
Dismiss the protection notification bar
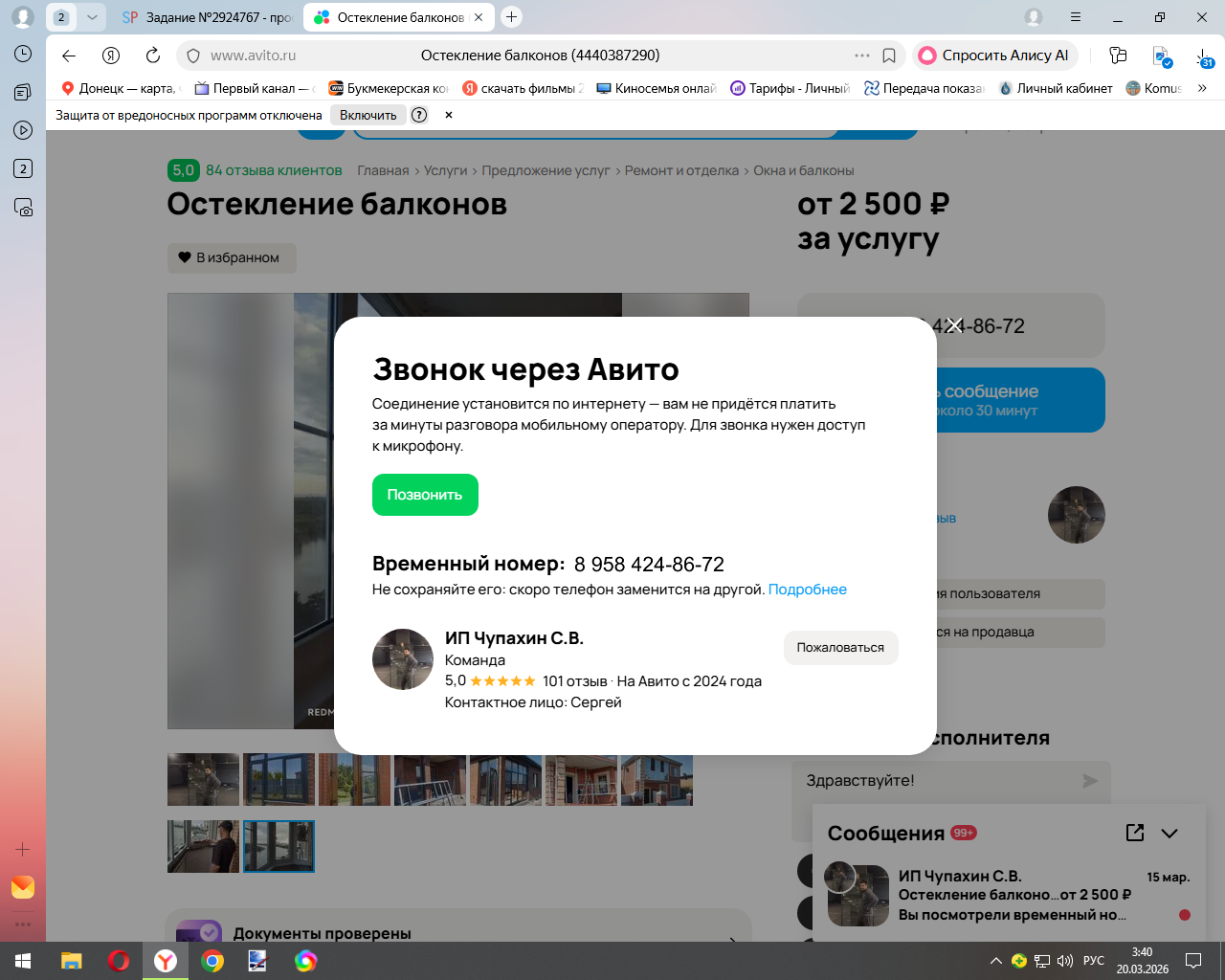(x=448, y=115)
